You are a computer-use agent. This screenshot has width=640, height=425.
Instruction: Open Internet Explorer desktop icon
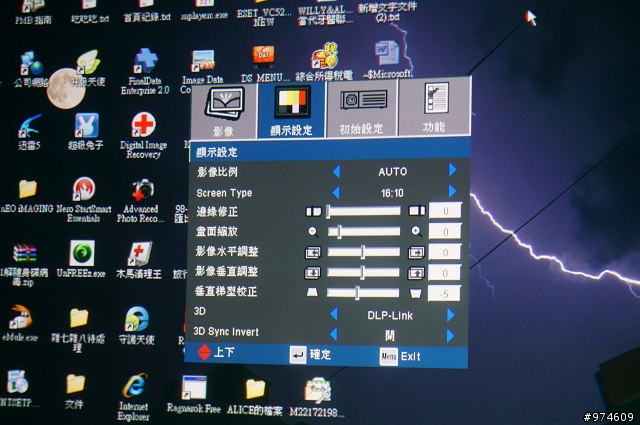click(133, 396)
